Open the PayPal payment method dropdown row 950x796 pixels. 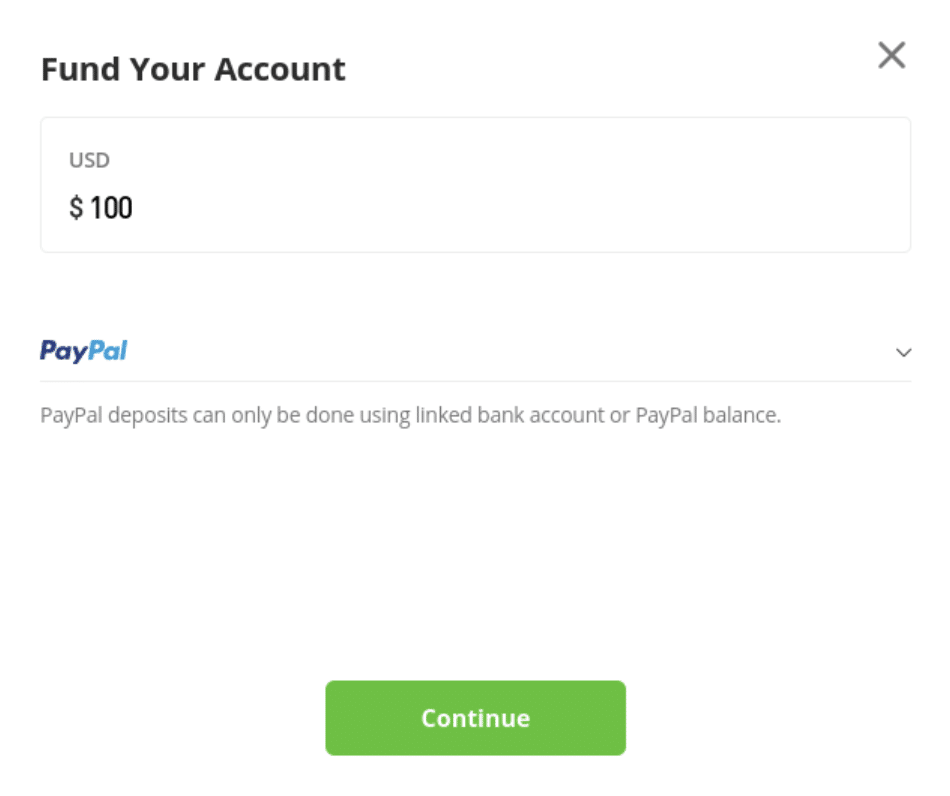(476, 351)
